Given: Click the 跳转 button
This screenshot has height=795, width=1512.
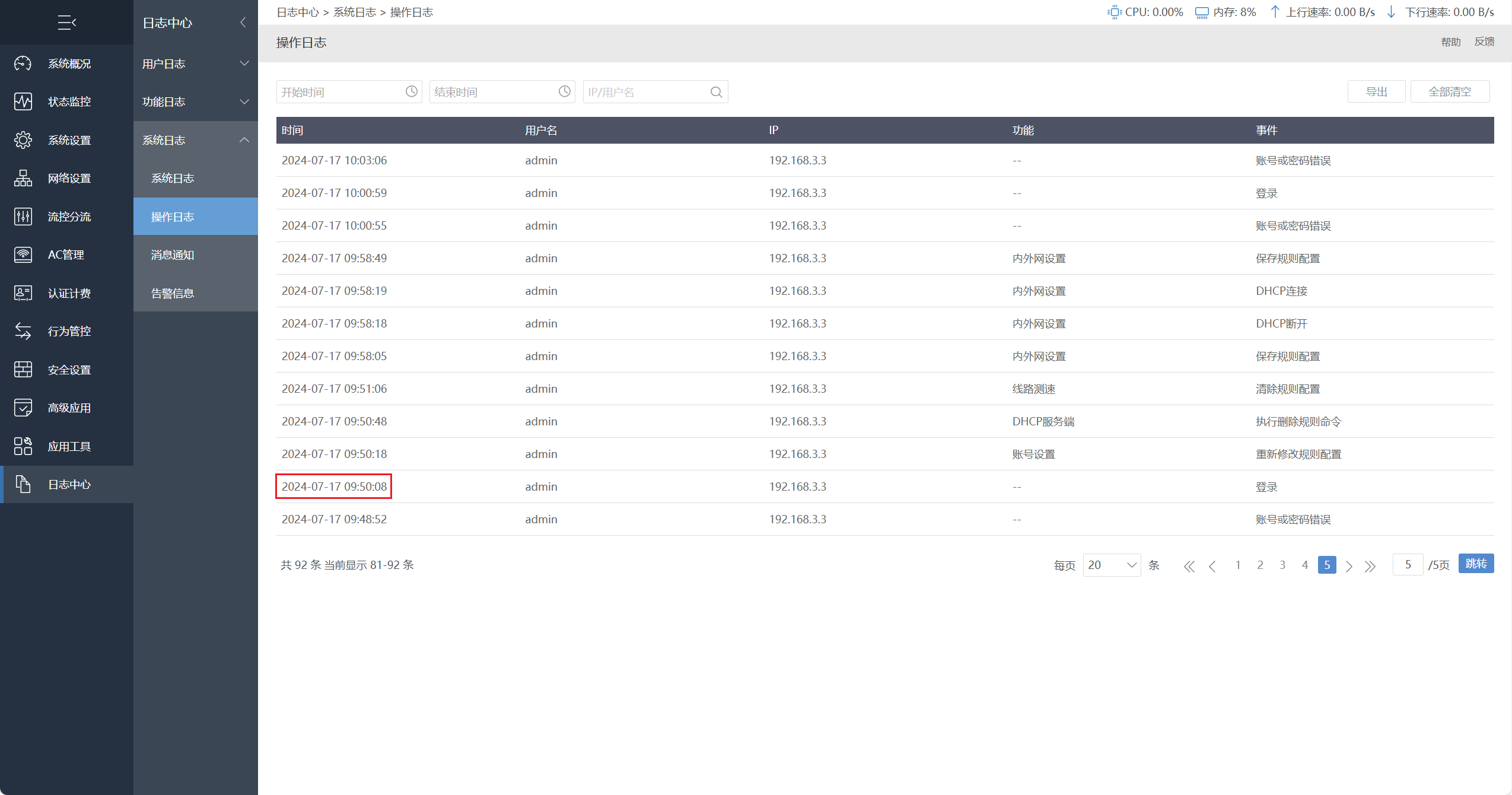Looking at the screenshot, I should click(1476, 564).
